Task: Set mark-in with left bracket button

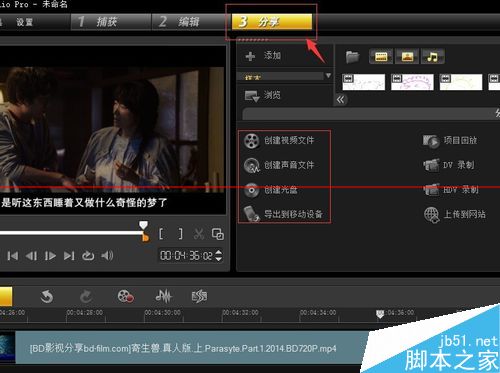Action: (x=162, y=234)
